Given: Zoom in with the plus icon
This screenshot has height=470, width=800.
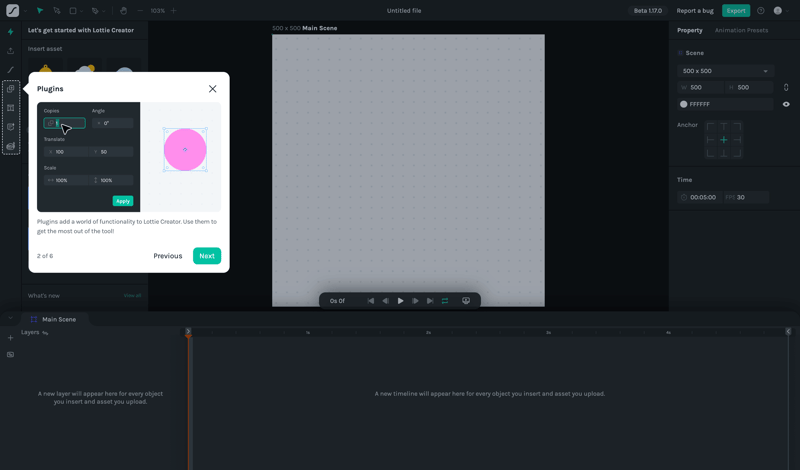Looking at the screenshot, I should 173,10.
